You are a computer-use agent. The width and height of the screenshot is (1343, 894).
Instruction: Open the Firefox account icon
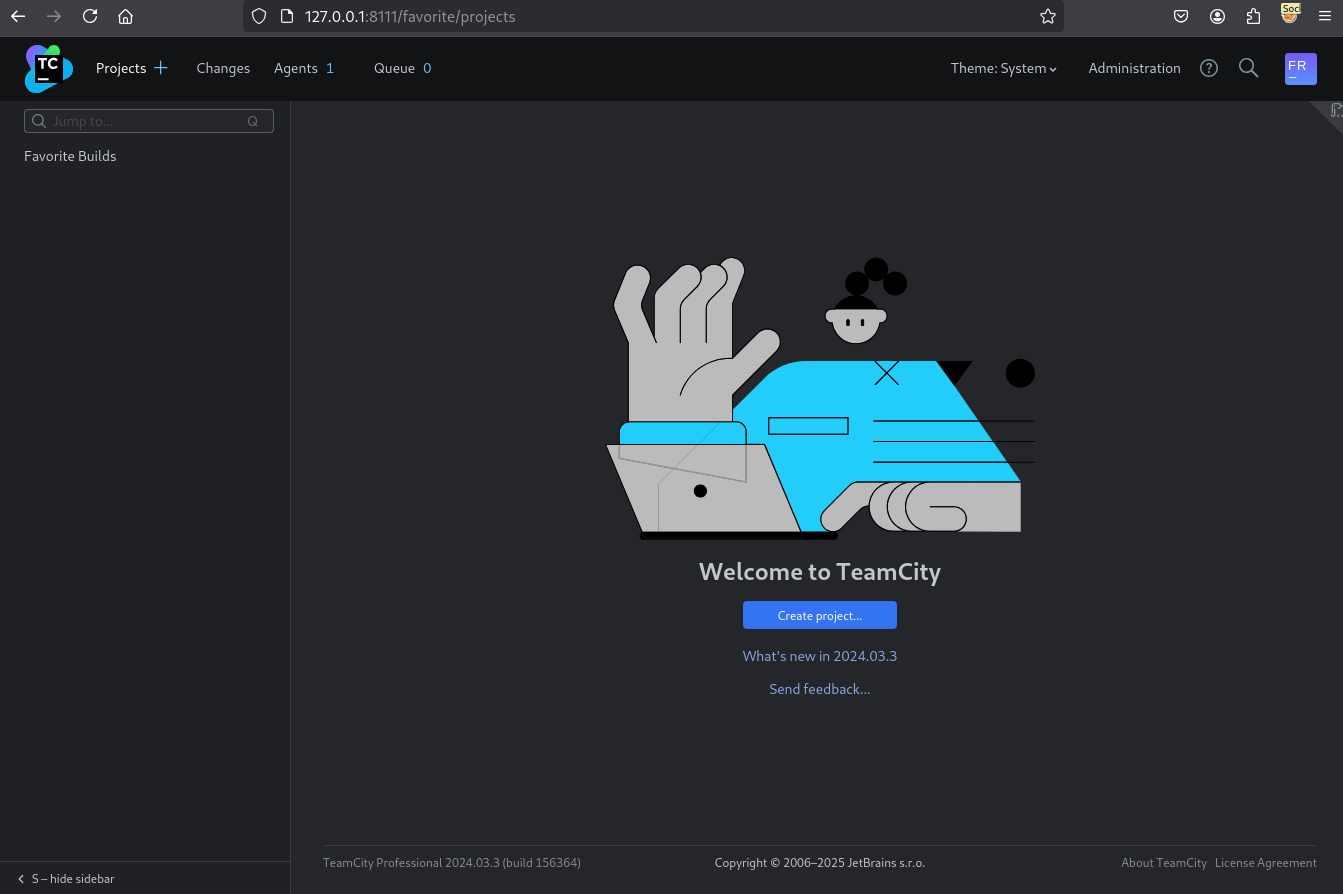pyautogui.click(x=1217, y=16)
